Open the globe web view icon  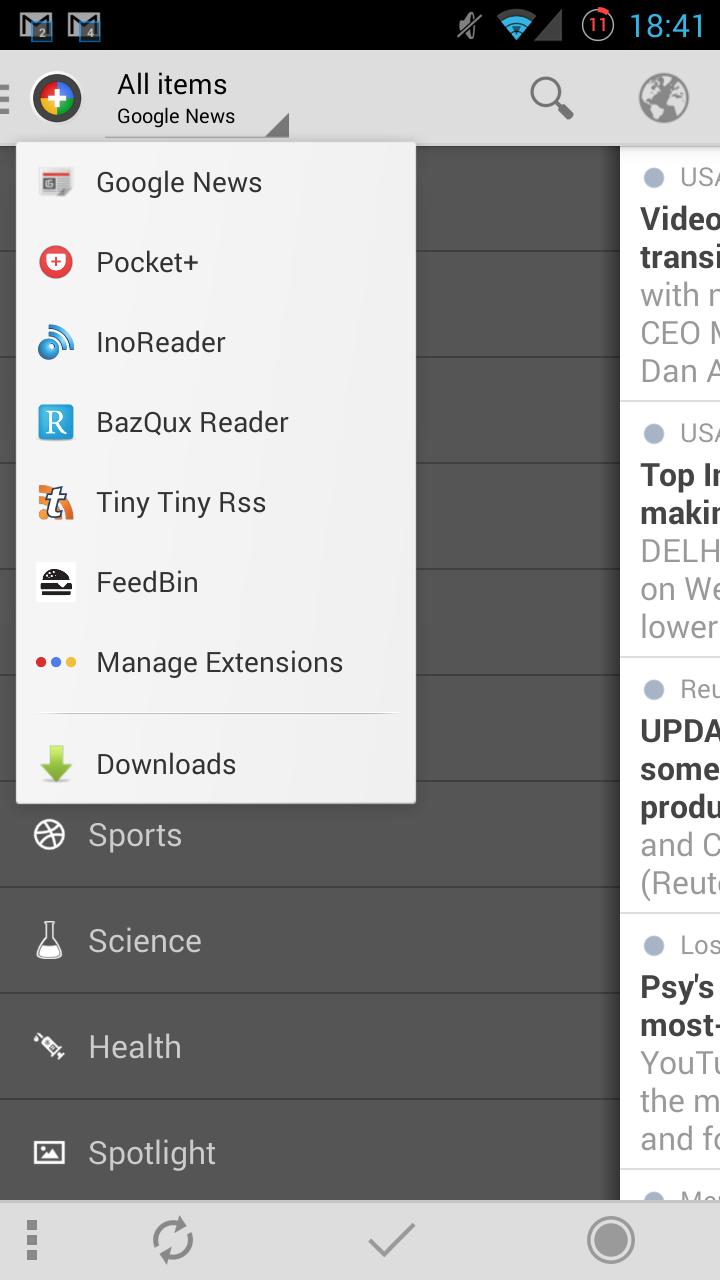(x=664, y=98)
